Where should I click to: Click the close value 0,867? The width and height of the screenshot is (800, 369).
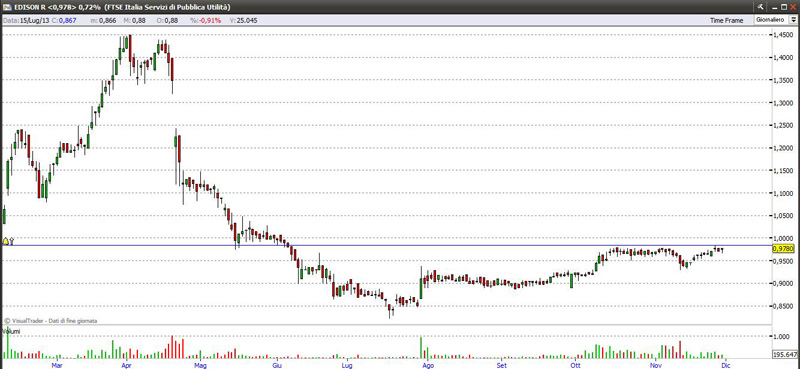tap(68, 20)
